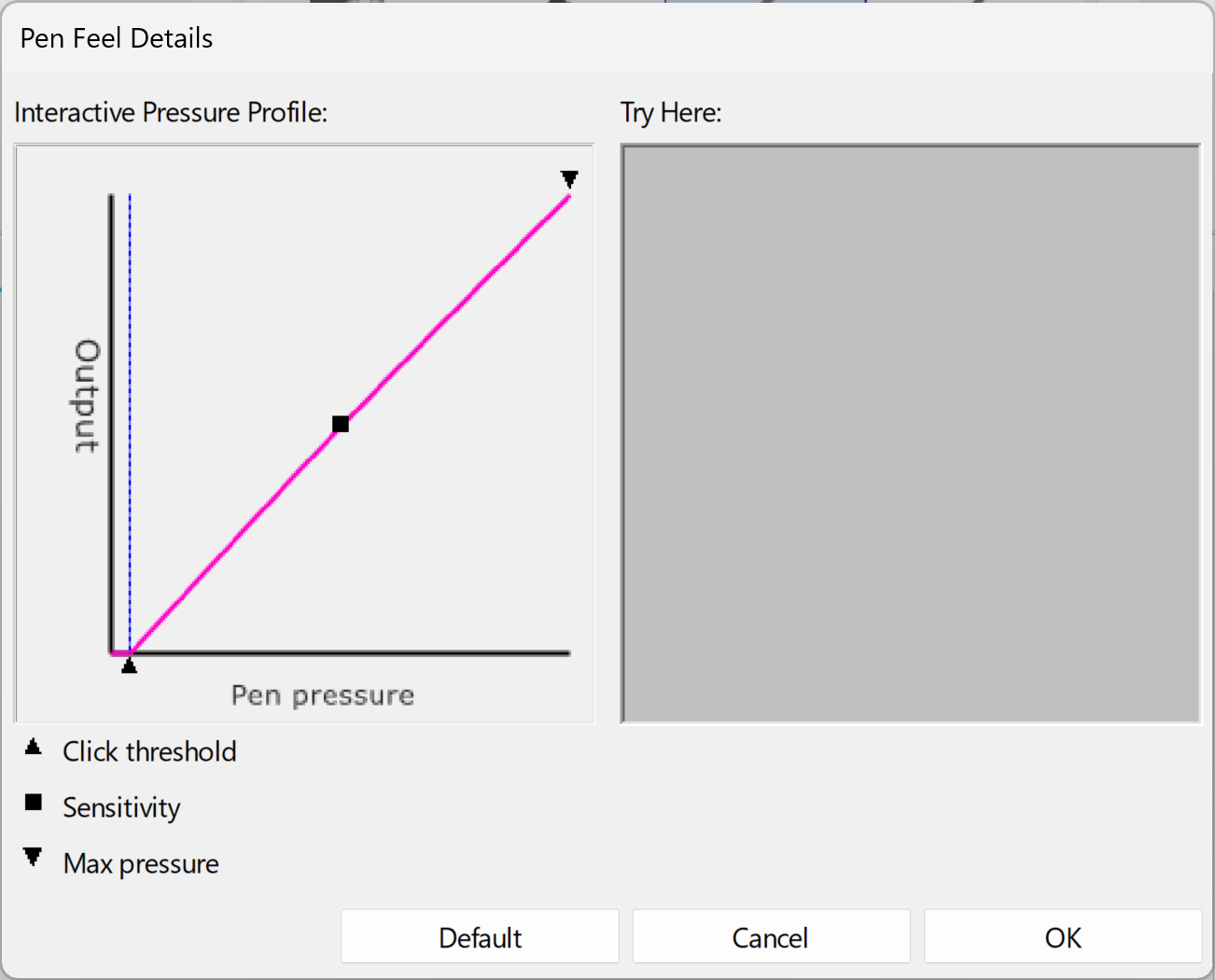
Task: Click the Max pressure handle atop the graph
Action: click(x=569, y=178)
